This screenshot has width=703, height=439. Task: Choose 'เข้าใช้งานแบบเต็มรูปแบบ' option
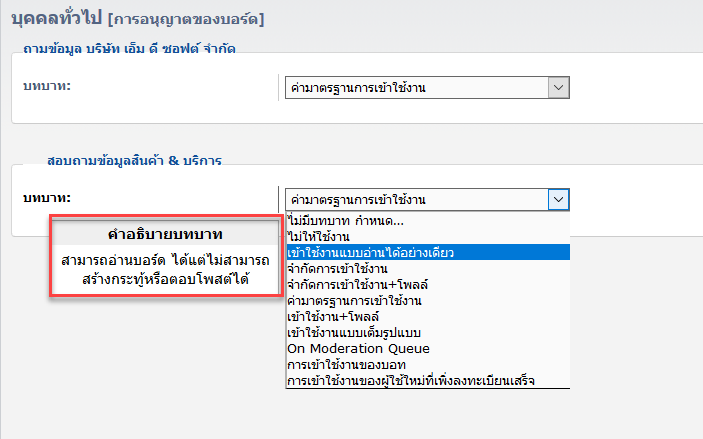coord(349,333)
